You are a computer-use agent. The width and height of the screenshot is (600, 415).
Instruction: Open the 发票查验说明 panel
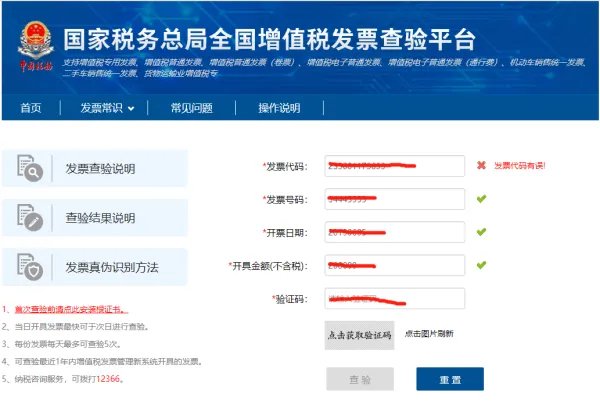click(95, 168)
